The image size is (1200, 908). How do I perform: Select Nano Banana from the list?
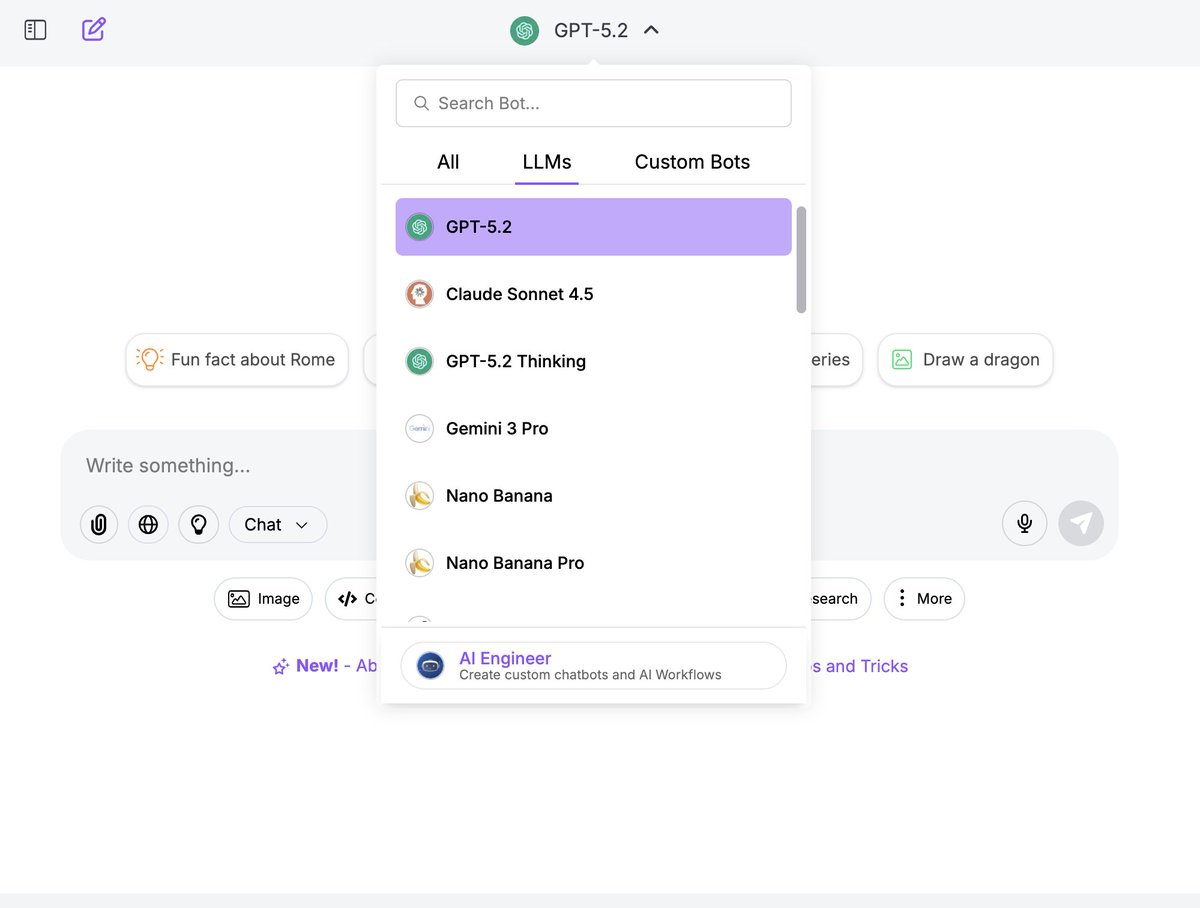pyautogui.click(x=593, y=495)
